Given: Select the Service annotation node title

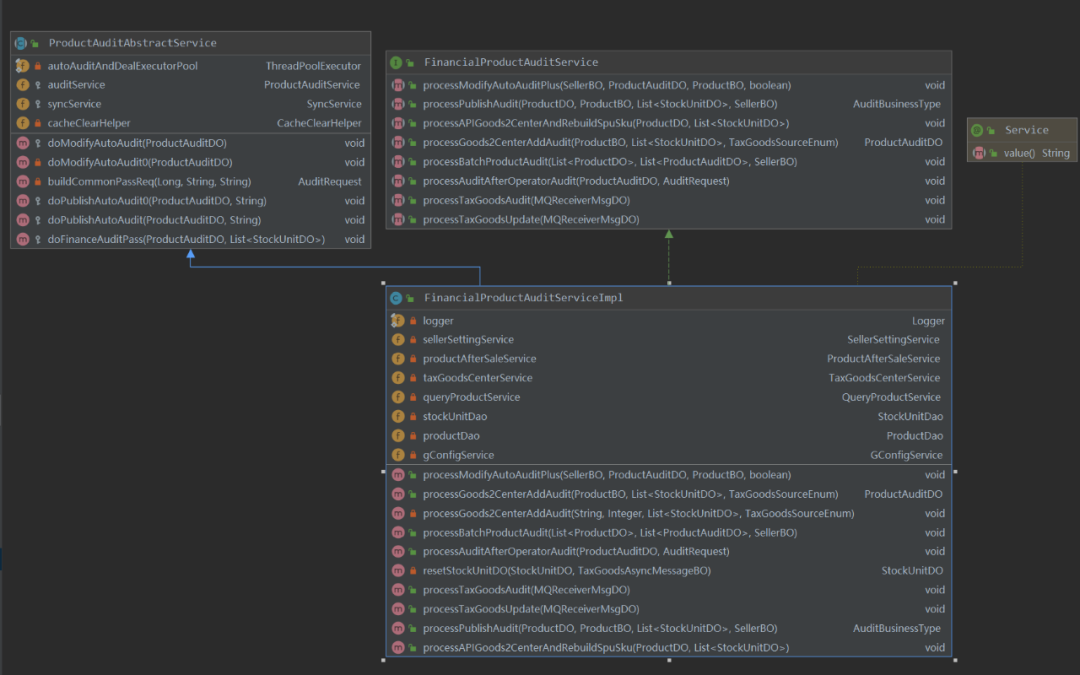Looking at the screenshot, I should coord(1026,130).
